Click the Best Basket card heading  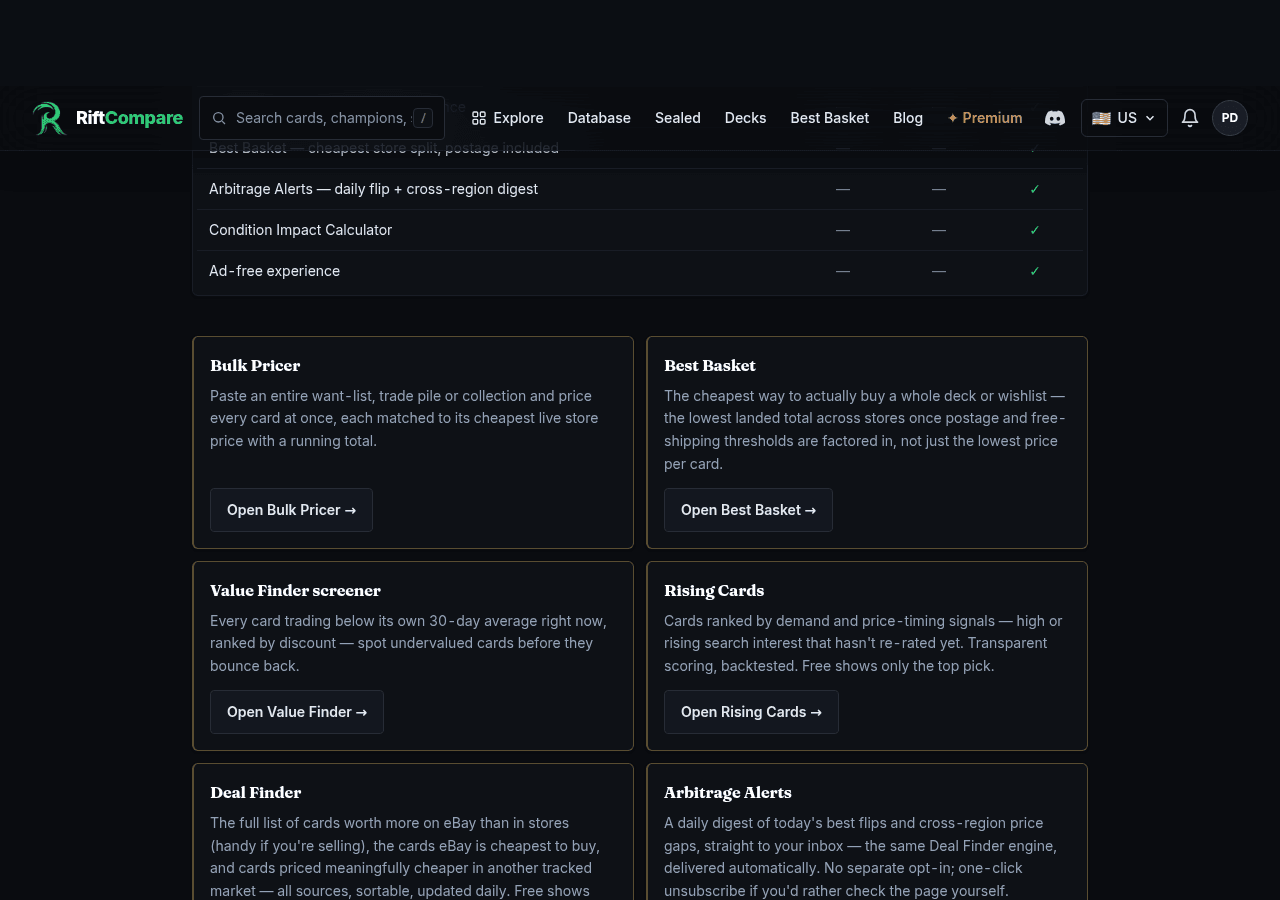tap(710, 365)
